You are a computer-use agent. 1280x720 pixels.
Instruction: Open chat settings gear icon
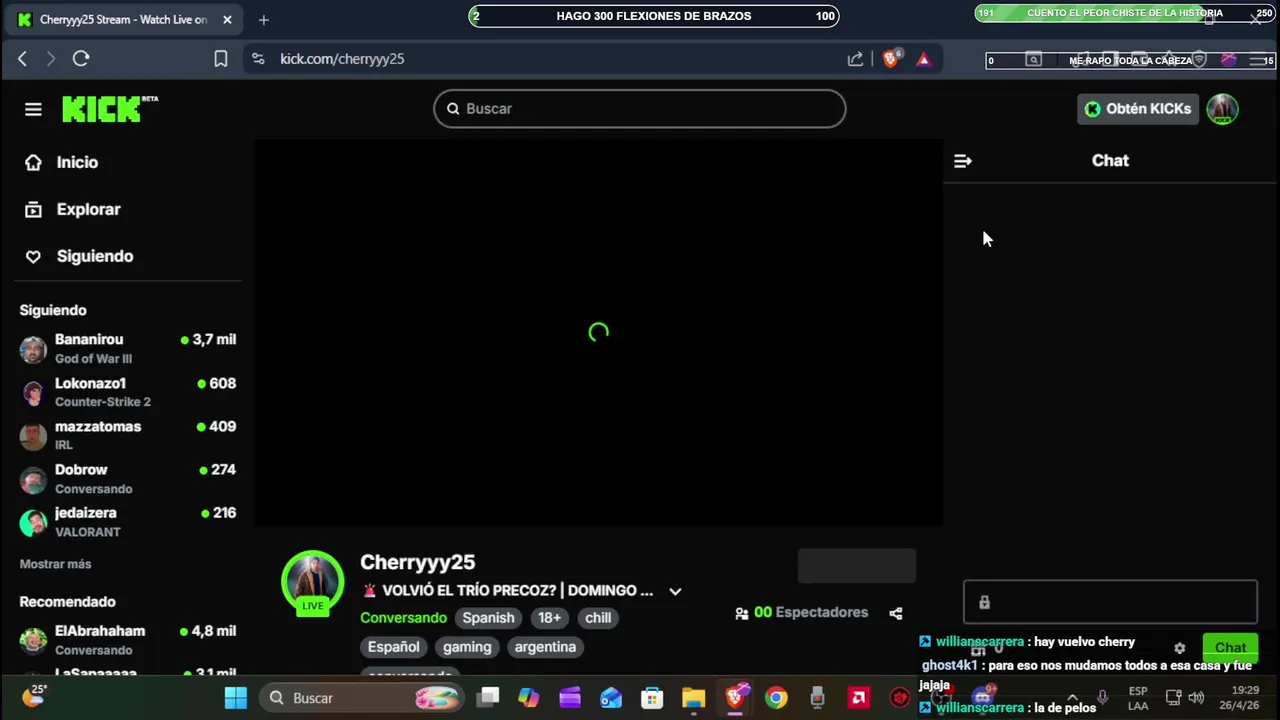click(x=1179, y=648)
